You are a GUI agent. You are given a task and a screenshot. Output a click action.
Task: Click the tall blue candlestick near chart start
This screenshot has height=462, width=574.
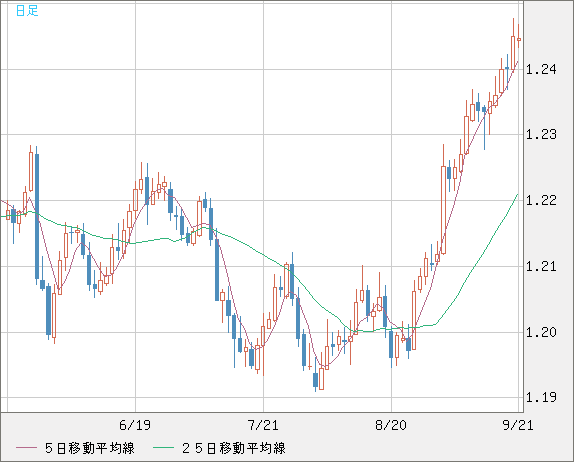point(37,216)
